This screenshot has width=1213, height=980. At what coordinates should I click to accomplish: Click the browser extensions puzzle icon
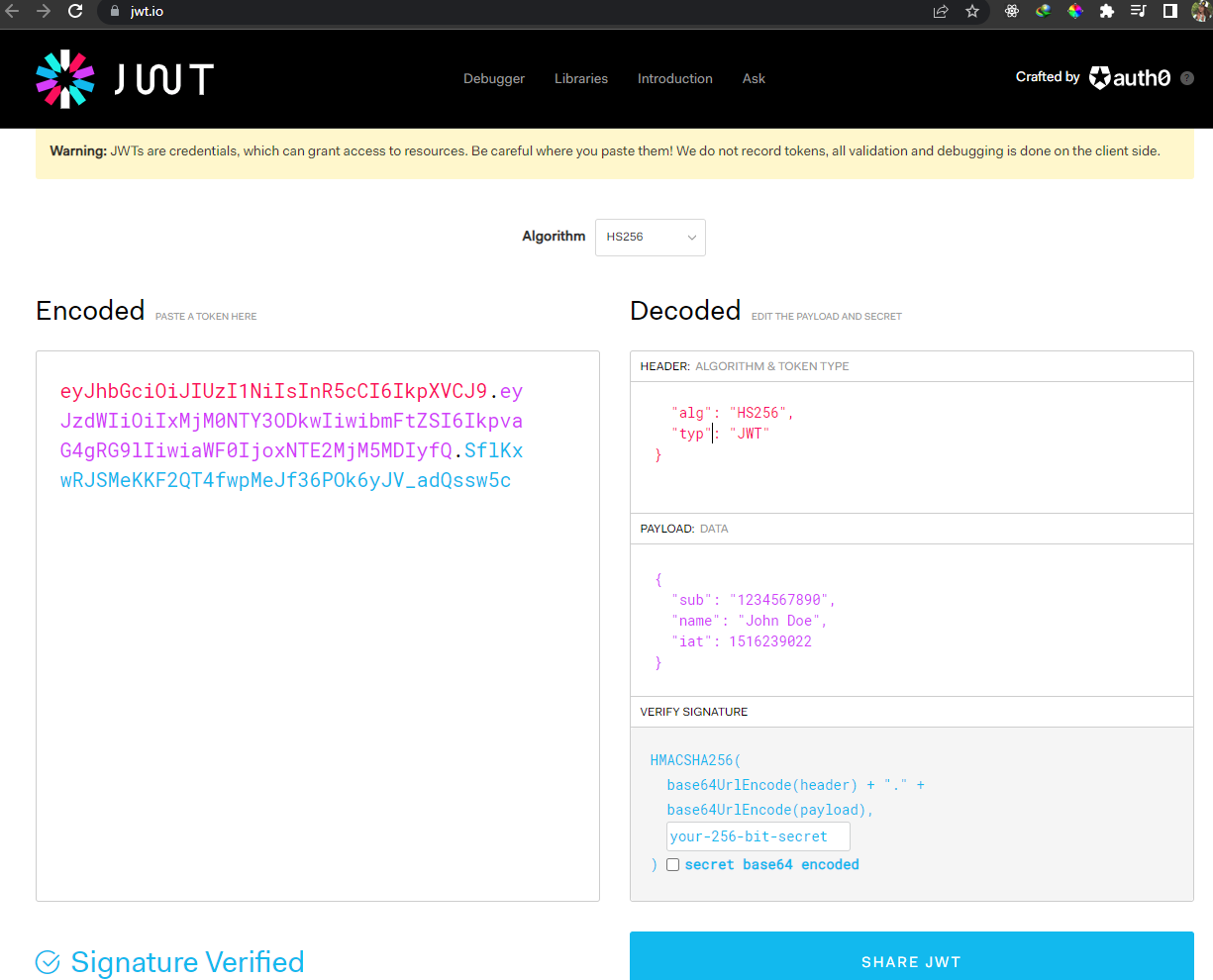click(1107, 13)
